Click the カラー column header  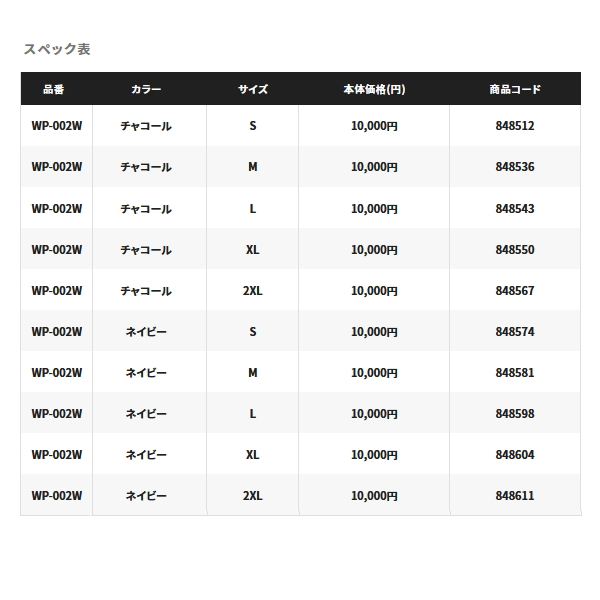(x=146, y=90)
